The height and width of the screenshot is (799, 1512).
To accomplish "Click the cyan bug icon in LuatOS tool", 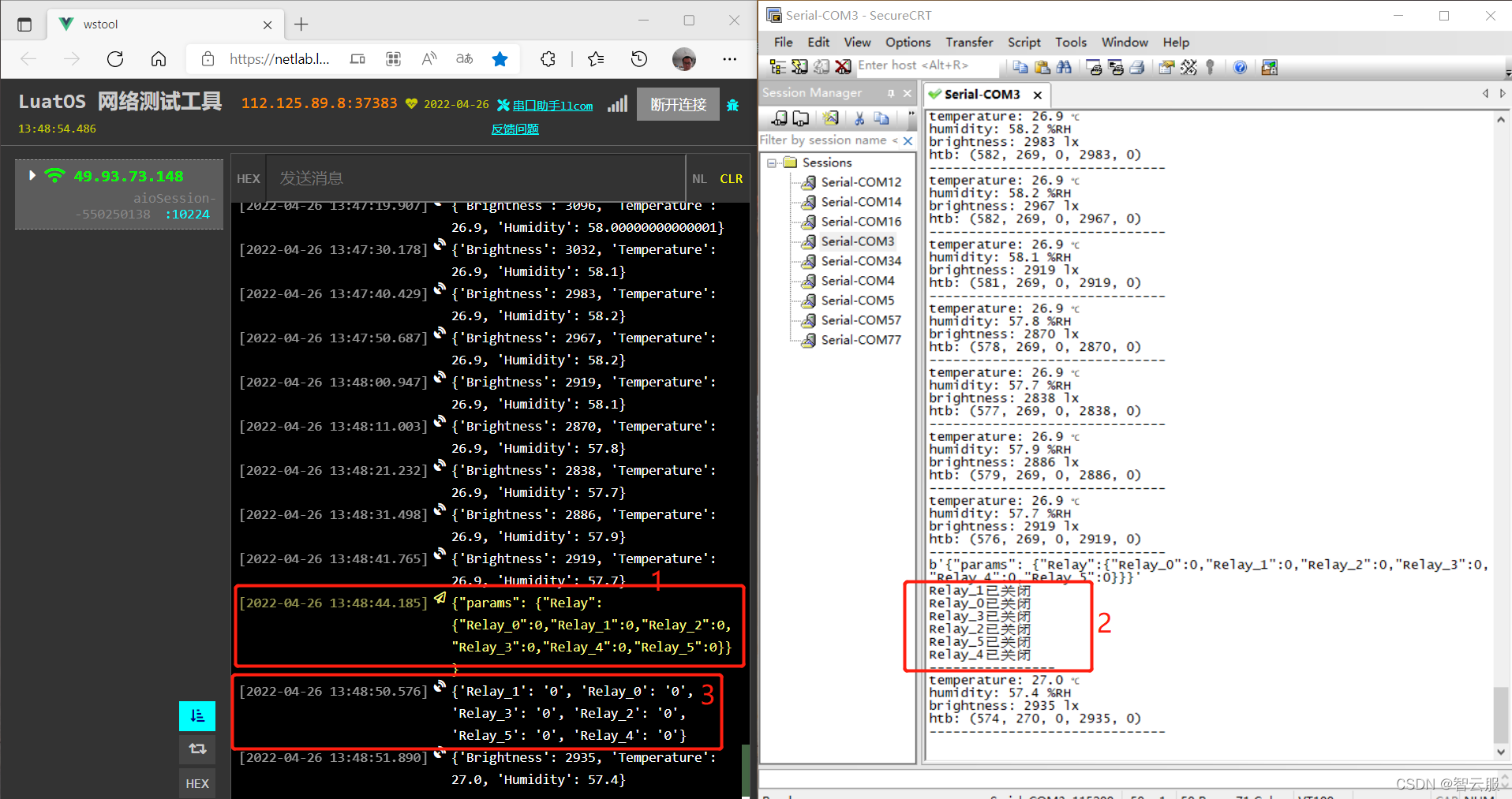I will pos(732,105).
